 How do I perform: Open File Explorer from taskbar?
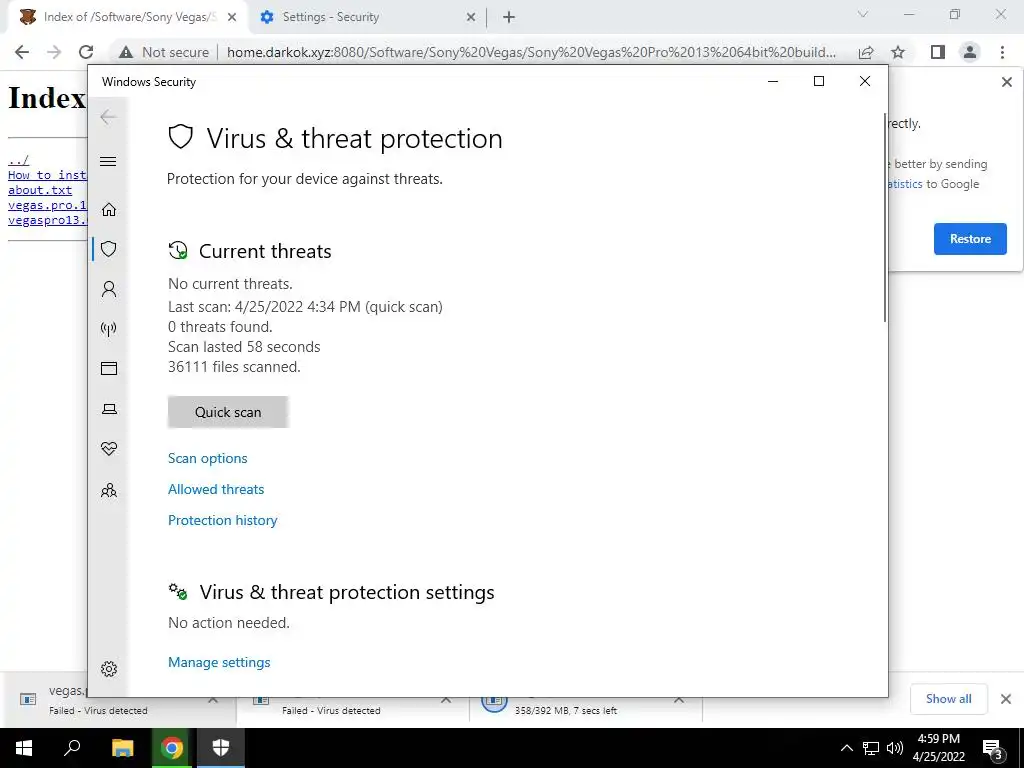(x=122, y=748)
